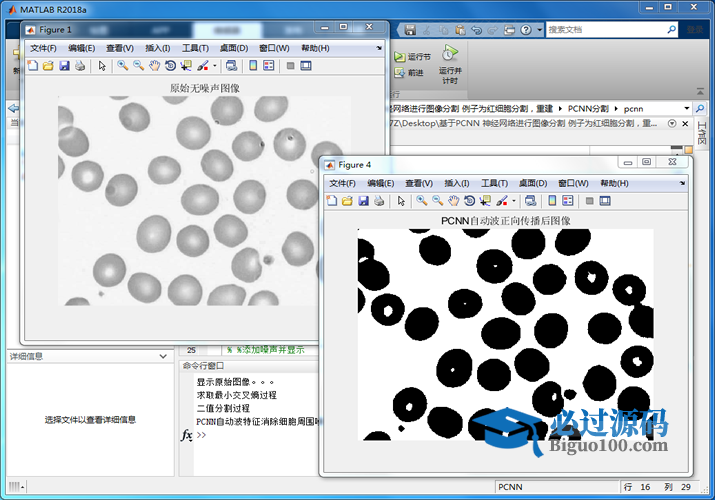715x500 pixels.
Task: Hide Plot Tools icon in Figure 4
Action: pyautogui.click(x=590, y=201)
